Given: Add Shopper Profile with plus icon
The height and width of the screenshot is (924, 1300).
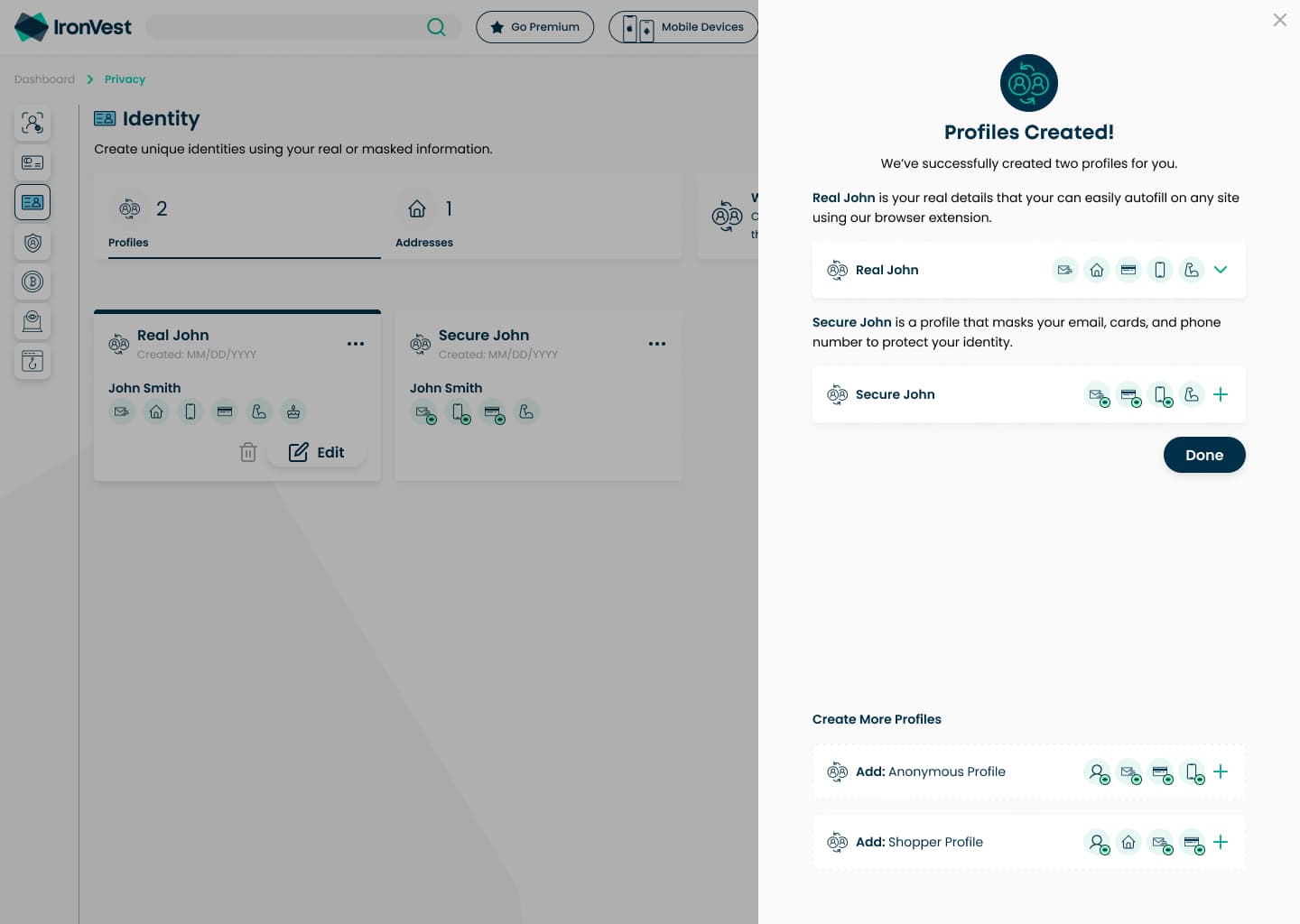Looking at the screenshot, I should point(1221,842).
